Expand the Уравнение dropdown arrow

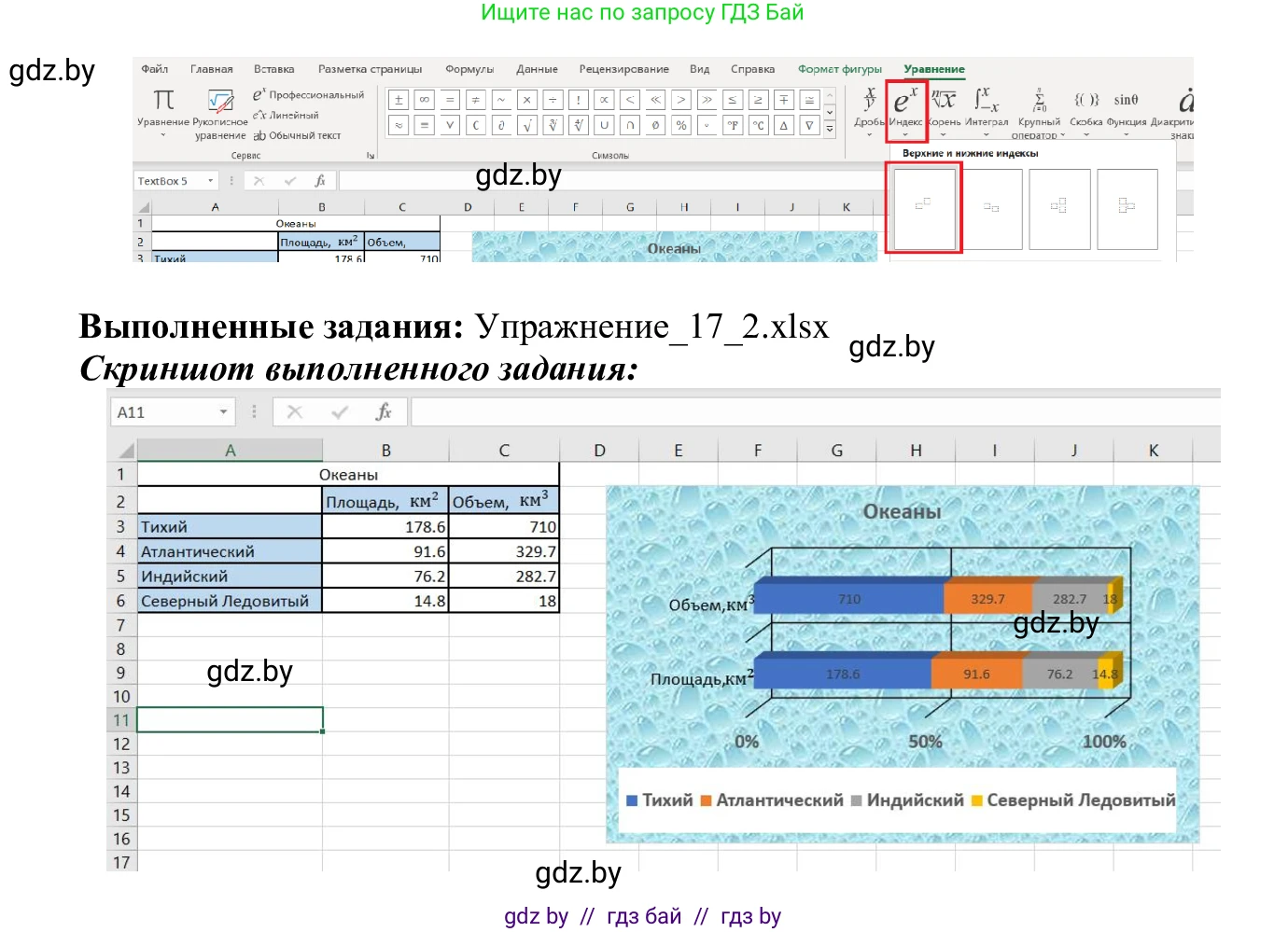click(x=163, y=134)
